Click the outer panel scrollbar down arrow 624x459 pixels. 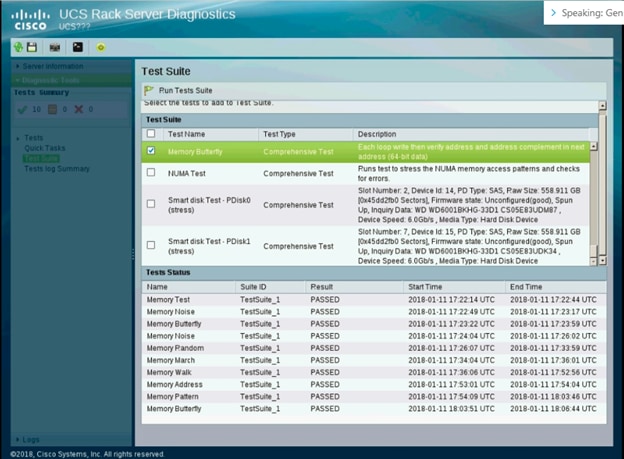603,261
